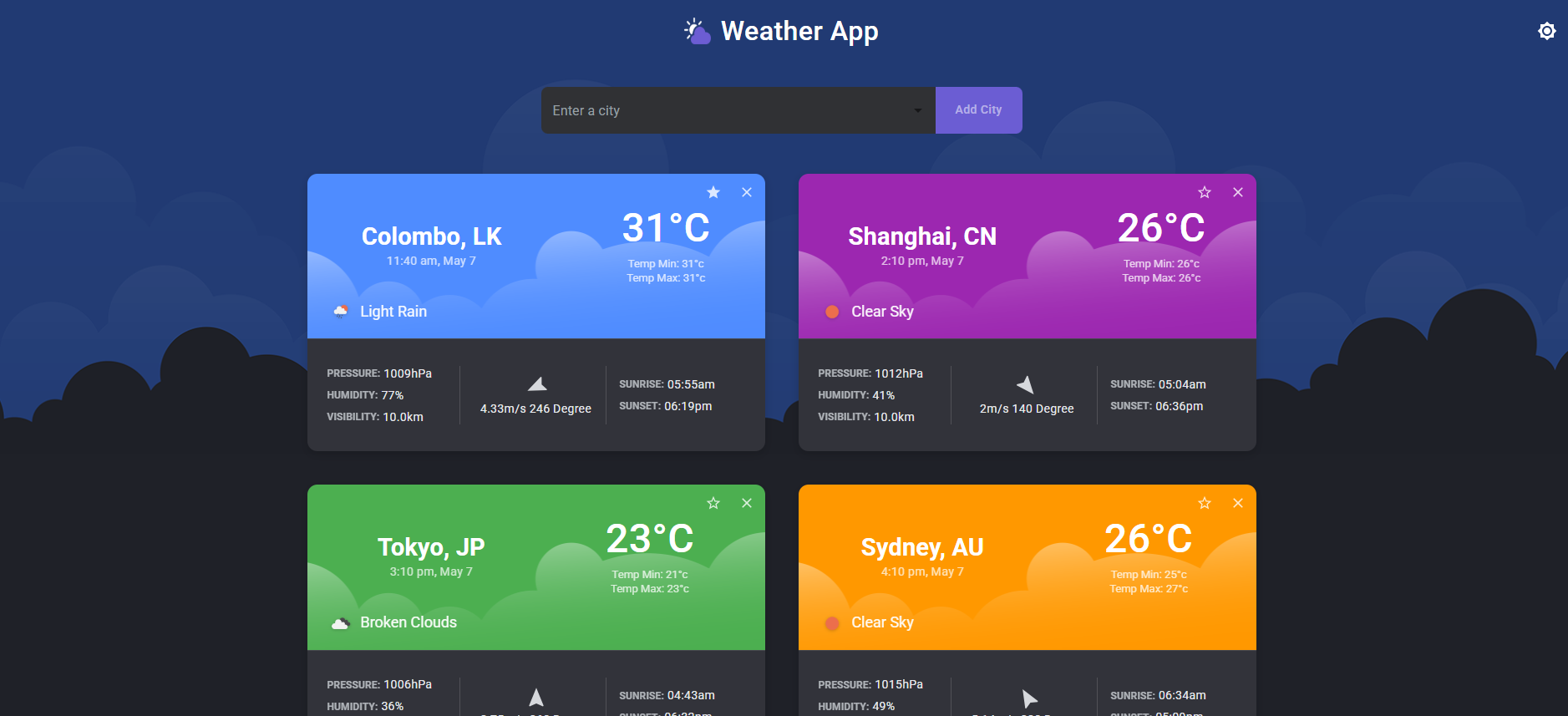Viewport: 1568px width, 716px height.
Task: Favorite Tokyo with the star icon
Action: (x=713, y=503)
